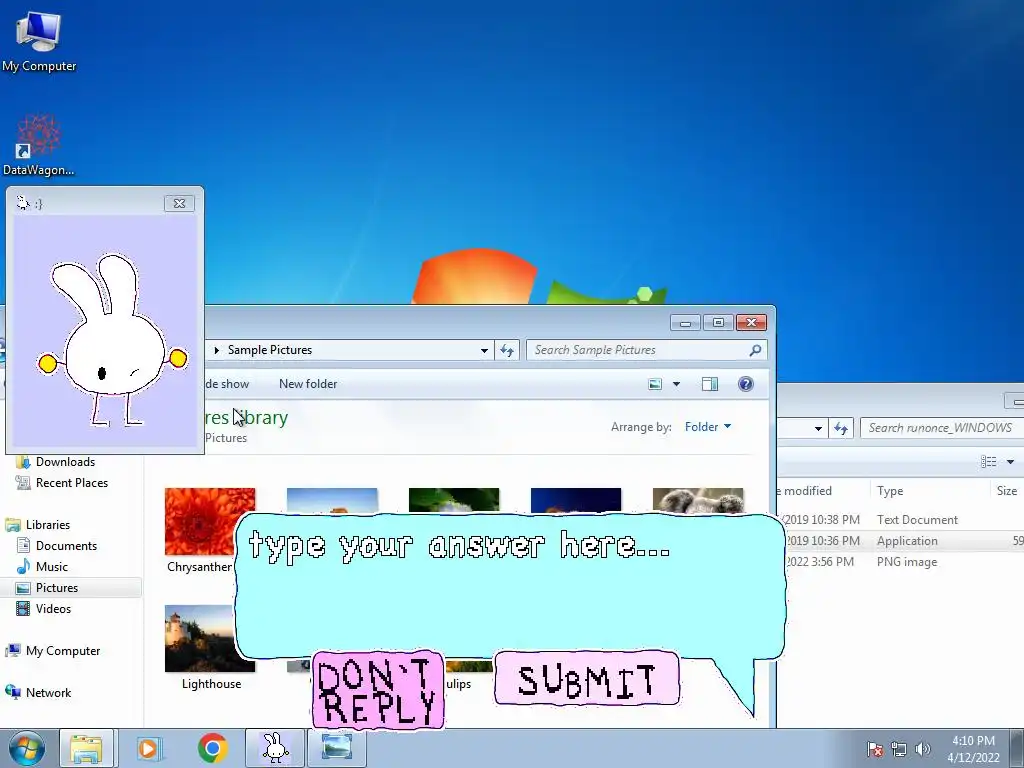
Task: Select the Chrysanthemum thumbnail
Action: [x=210, y=521]
